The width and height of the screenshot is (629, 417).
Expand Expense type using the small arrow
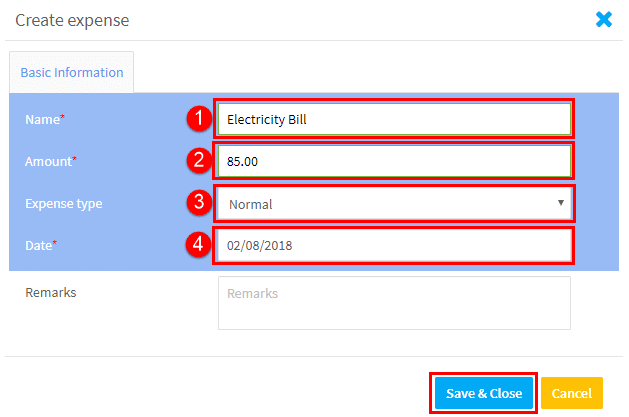coord(561,203)
